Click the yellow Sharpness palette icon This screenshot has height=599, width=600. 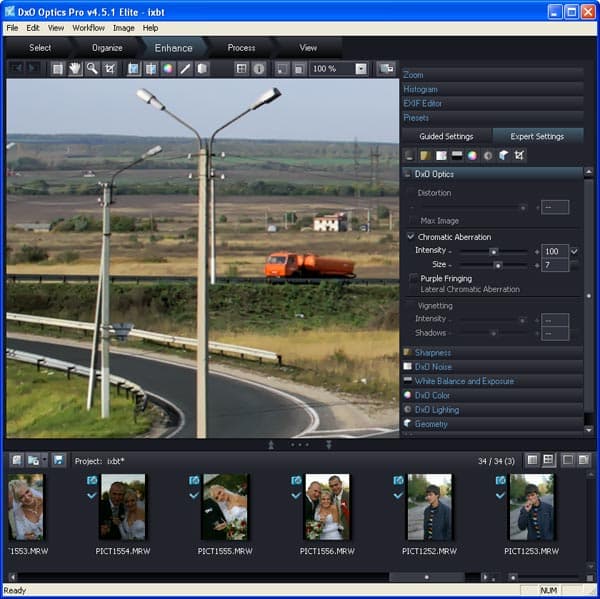coord(425,155)
